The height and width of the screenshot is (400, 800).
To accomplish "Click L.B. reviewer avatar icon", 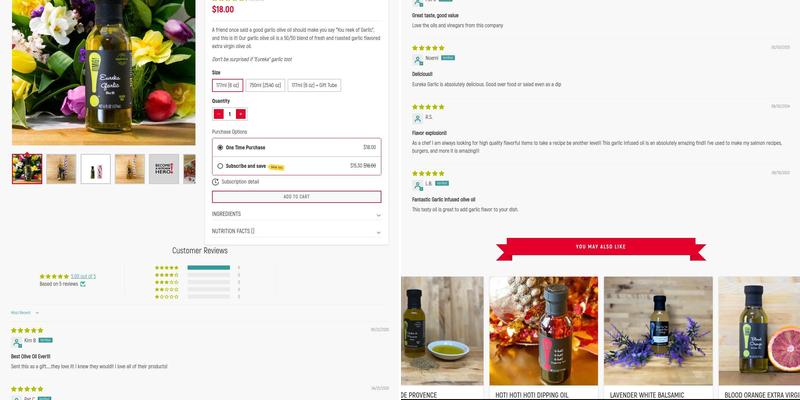I will [x=417, y=184].
